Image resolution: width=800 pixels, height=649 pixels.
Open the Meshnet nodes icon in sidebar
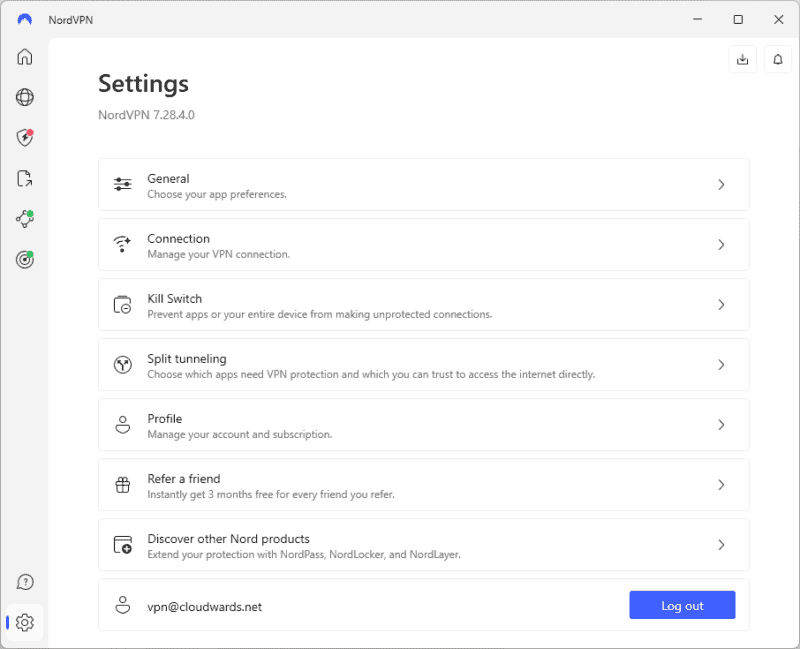point(24,219)
